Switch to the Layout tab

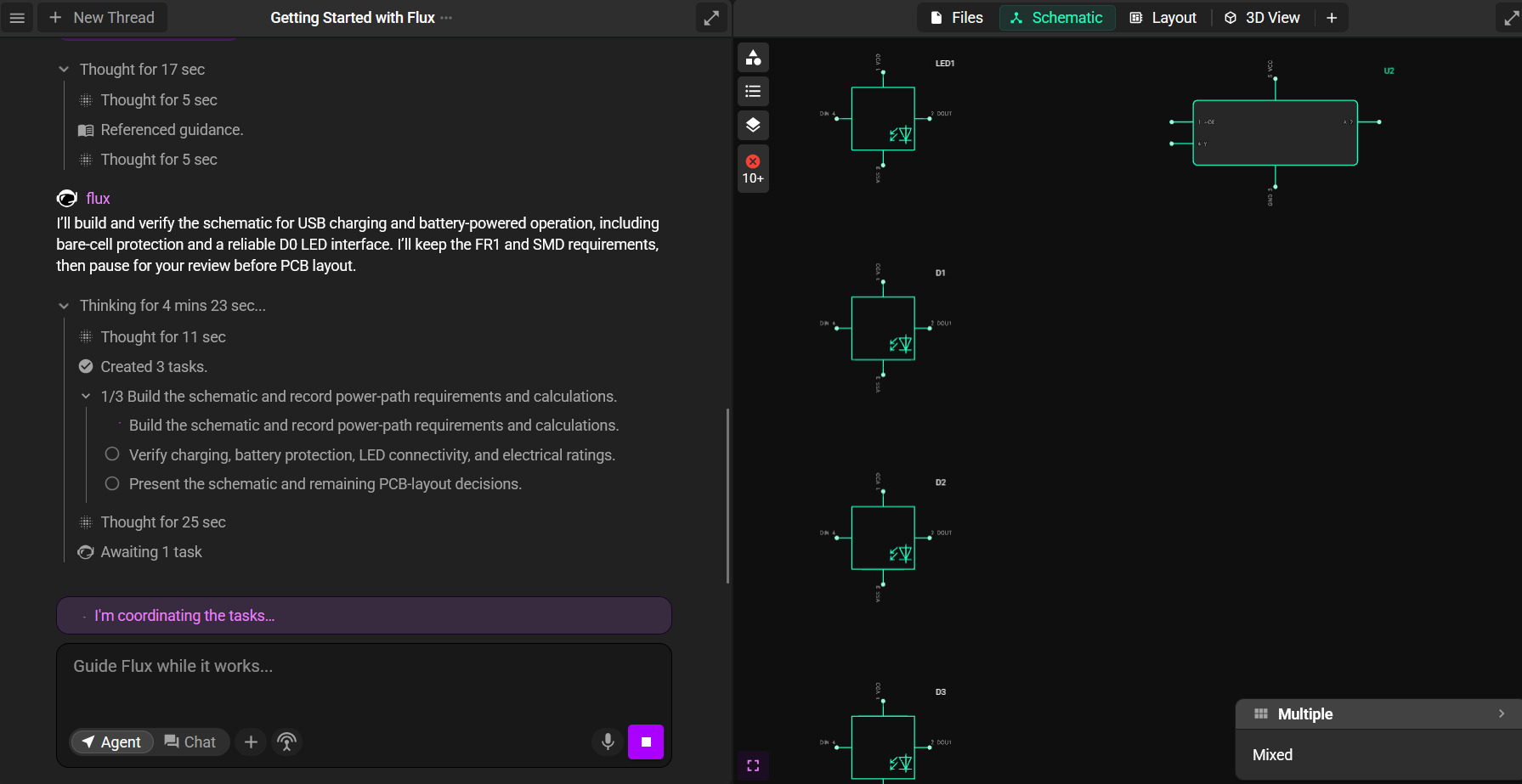coord(1163,18)
